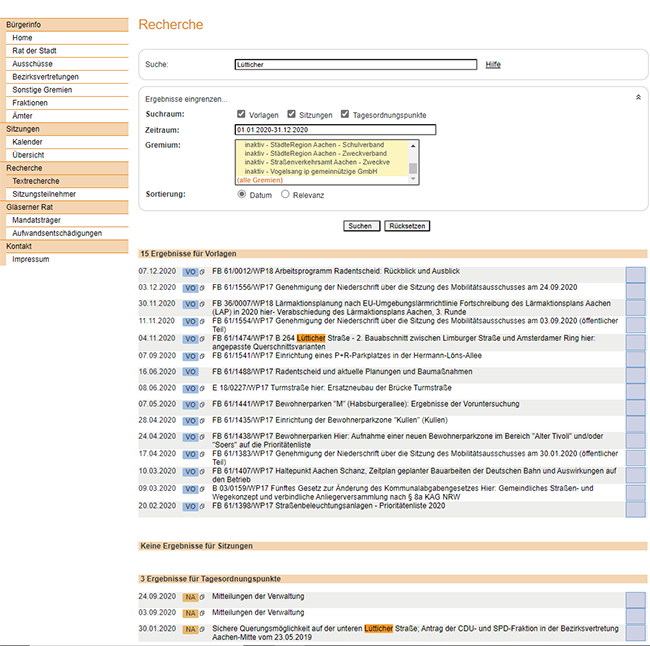Click the Zeitraum date range field
Viewport: 650px width, 646px height.
click(336, 130)
